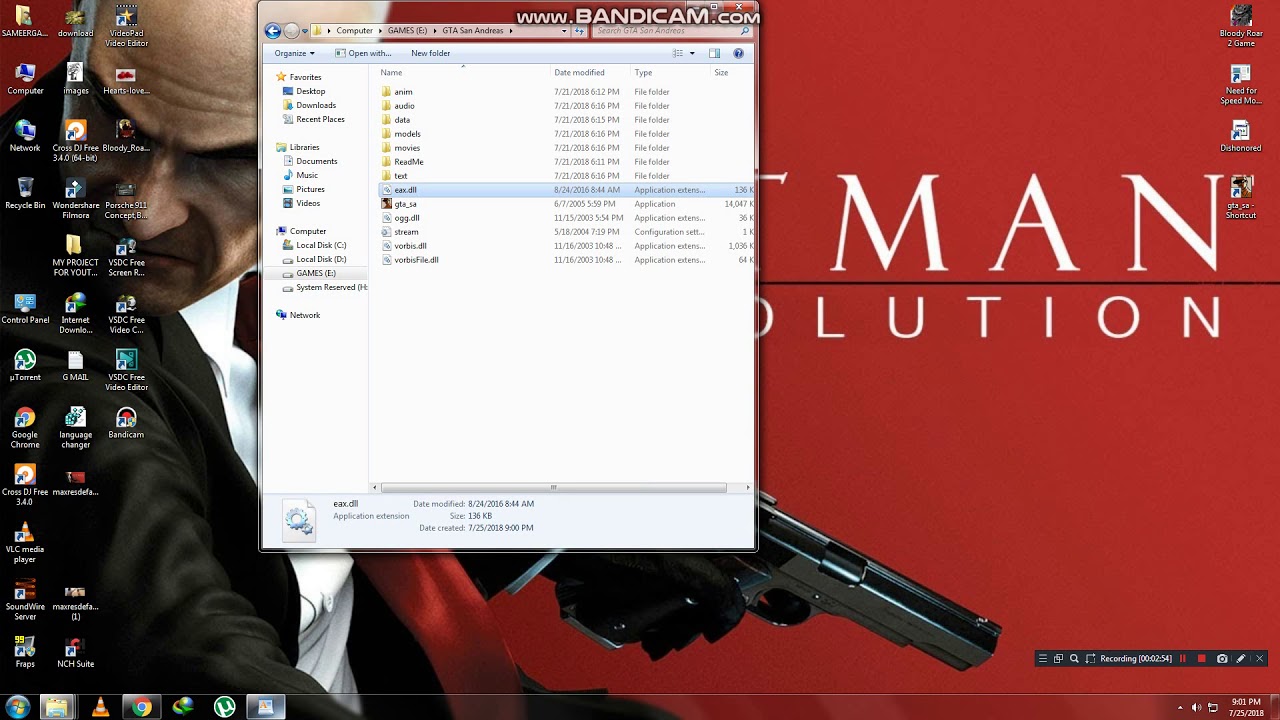Image resolution: width=1280 pixels, height=720 pixels.
Task: Click the Recycle Bin desktop icon
Action: point(25,193)
